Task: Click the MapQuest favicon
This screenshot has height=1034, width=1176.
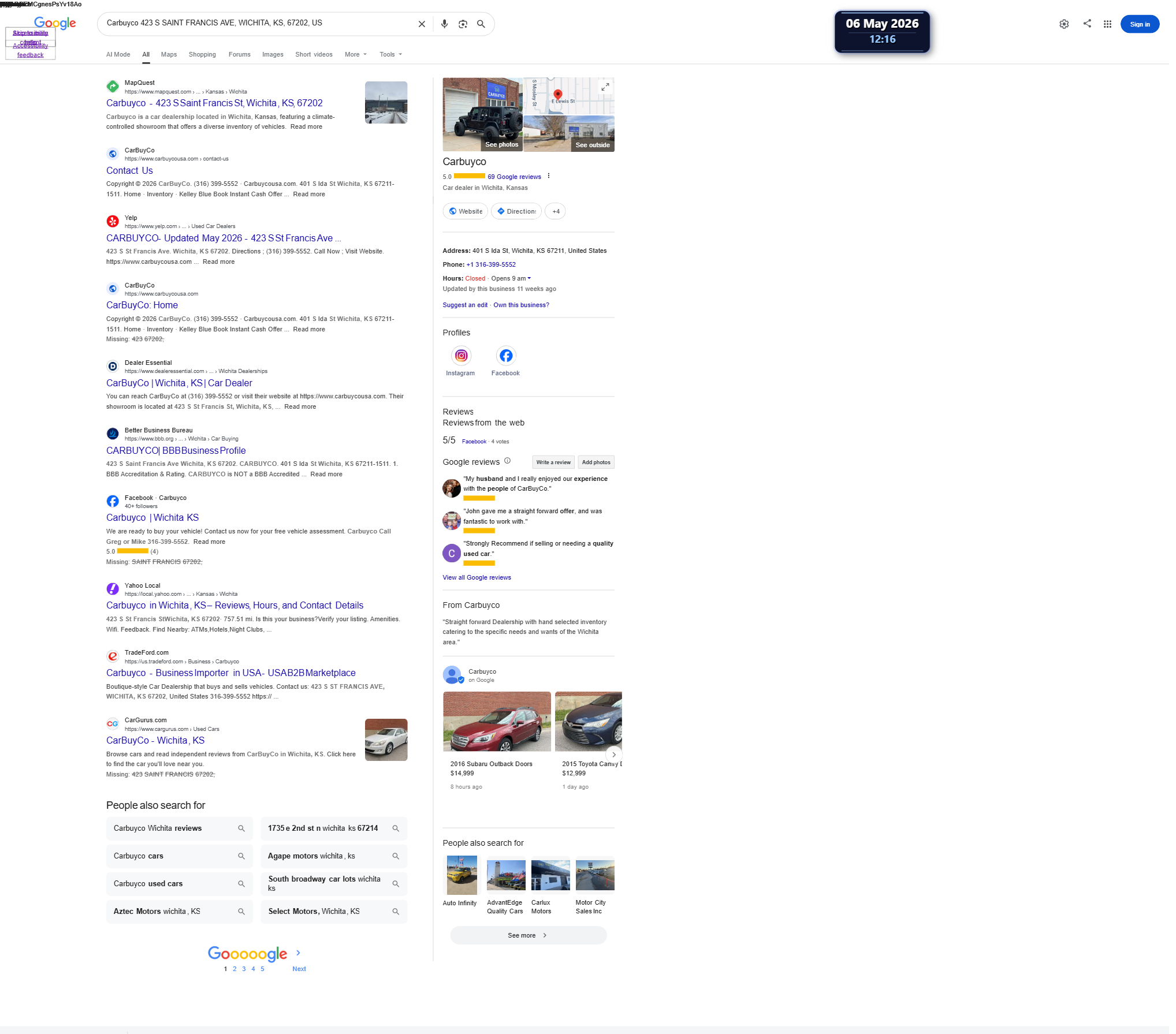Action: click(x=113, y=87)
